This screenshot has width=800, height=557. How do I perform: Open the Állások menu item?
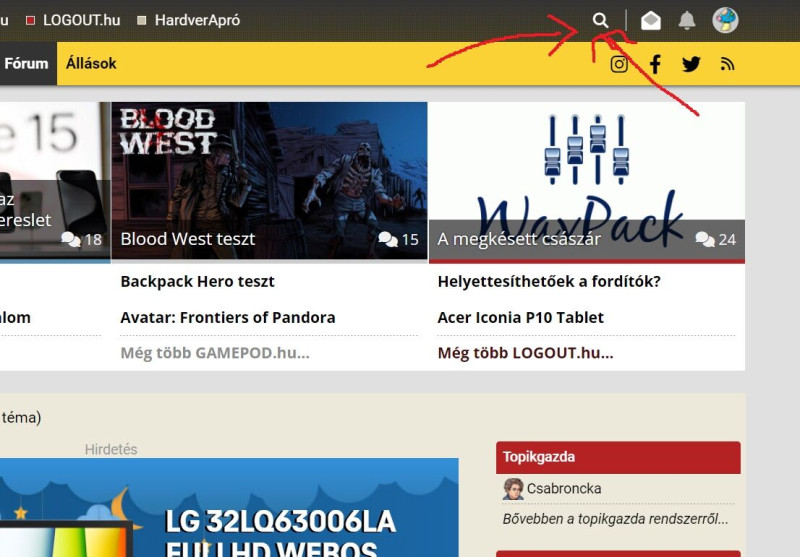click(91, 64)
